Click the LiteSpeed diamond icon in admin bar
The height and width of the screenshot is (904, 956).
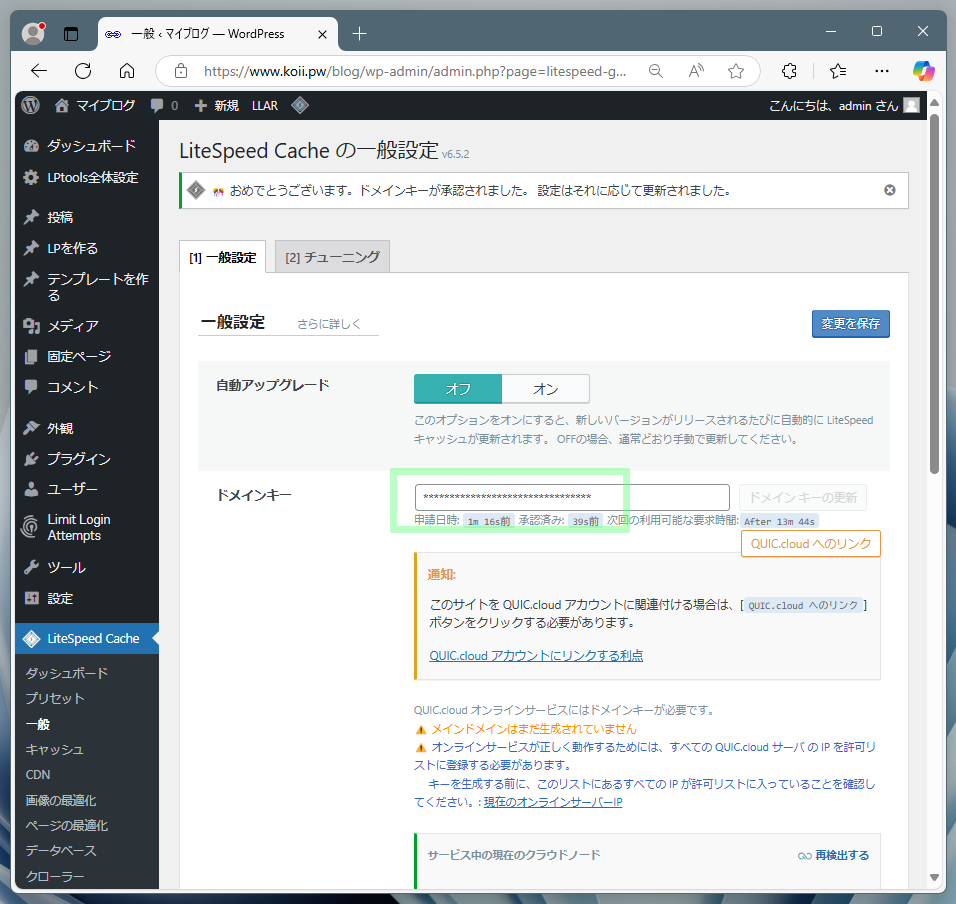(x=300, y=105)
